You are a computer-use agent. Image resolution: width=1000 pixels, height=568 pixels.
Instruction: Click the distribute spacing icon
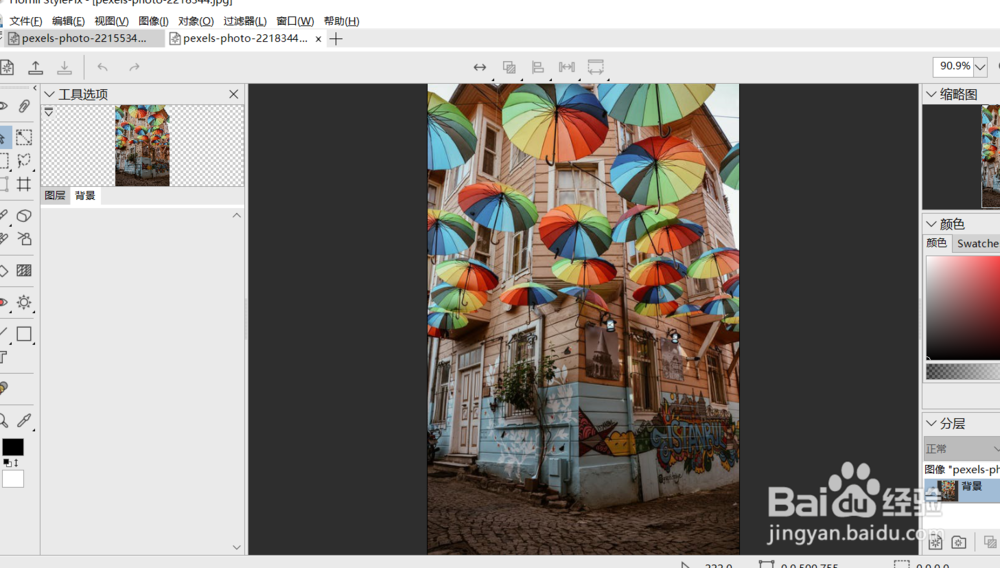(566, 67)
